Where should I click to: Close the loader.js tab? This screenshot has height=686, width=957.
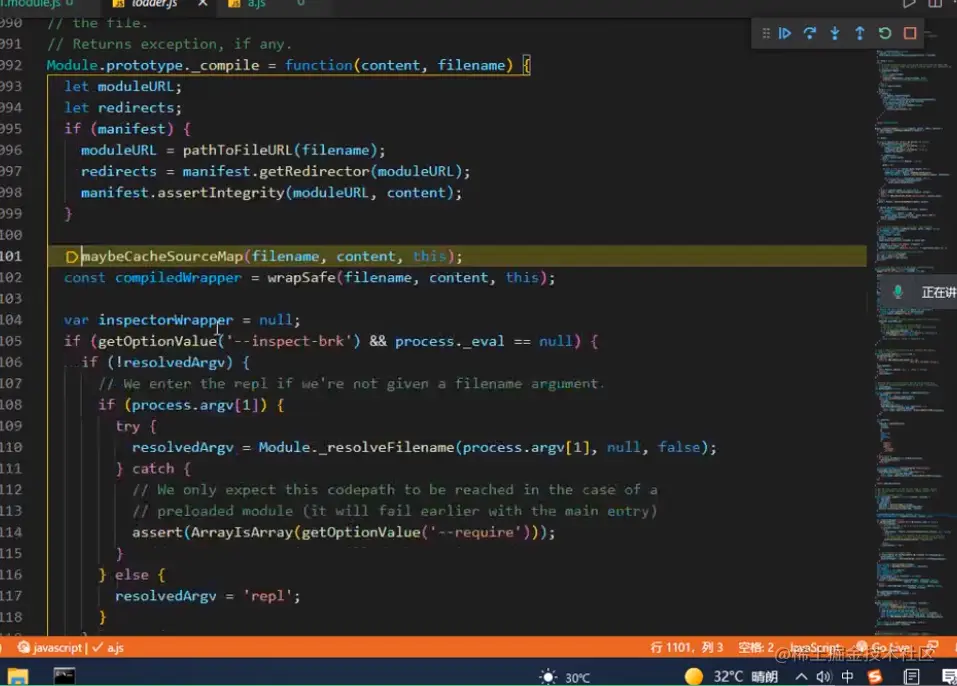point(203,4)
